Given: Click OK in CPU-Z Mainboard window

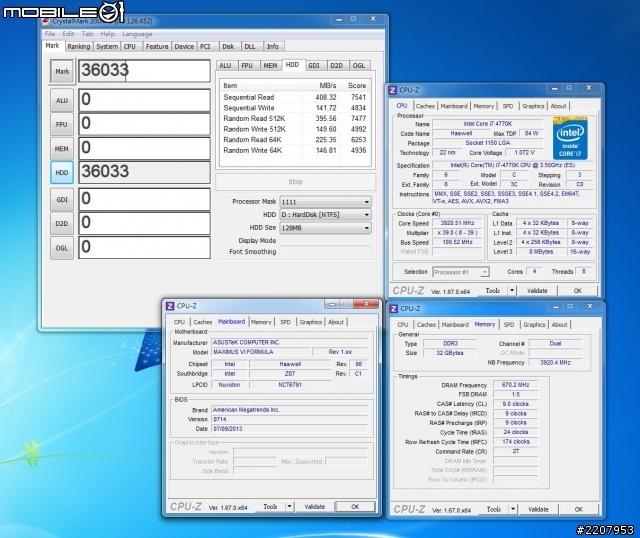Looking at the screenshot, I should point(355,507).
